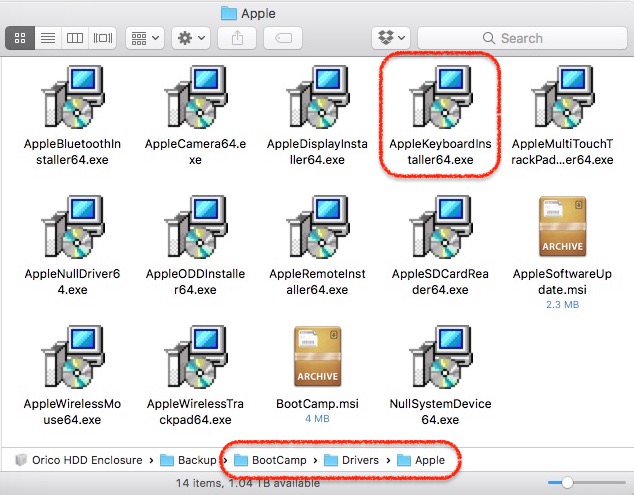Open the gear action menu
The width and height of the screenshot is (634, 495).
pos(191,38)
